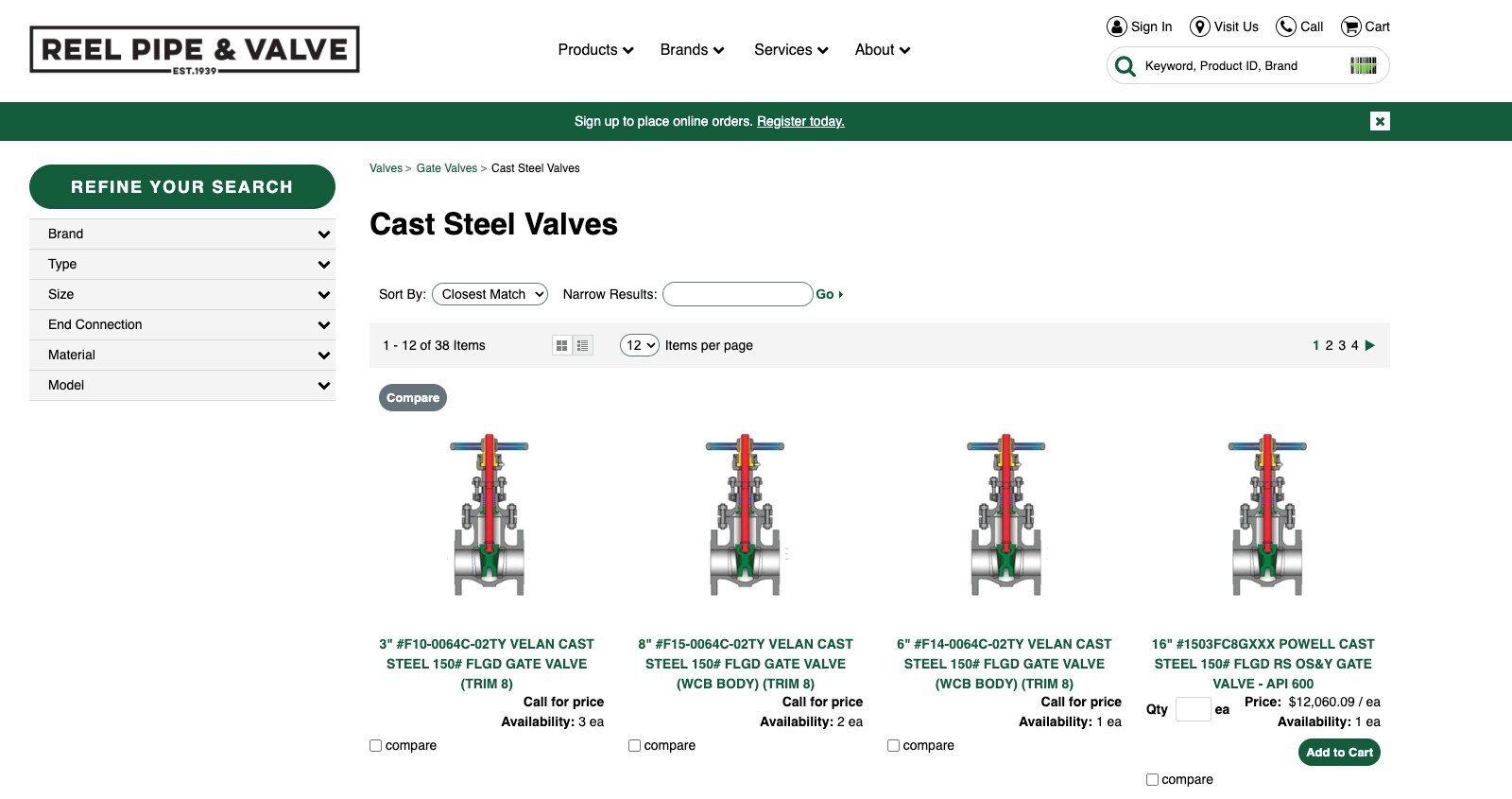Viewport: 1512px width, 799px height.
Task: Go to next results page arrow
Action: point(1370,345)
